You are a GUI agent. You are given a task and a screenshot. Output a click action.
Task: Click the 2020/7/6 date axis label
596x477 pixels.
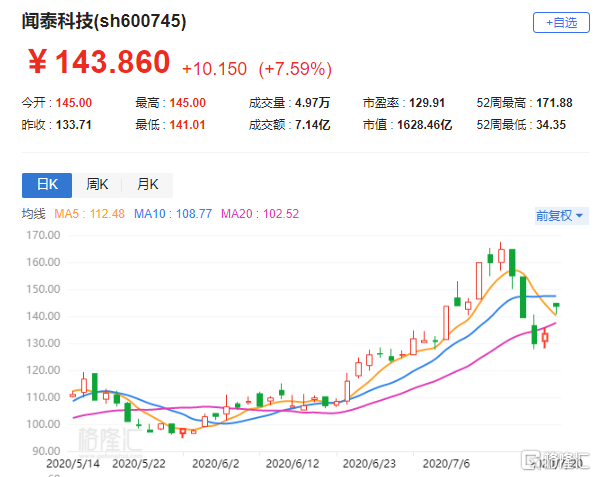[x=446, y=464]
